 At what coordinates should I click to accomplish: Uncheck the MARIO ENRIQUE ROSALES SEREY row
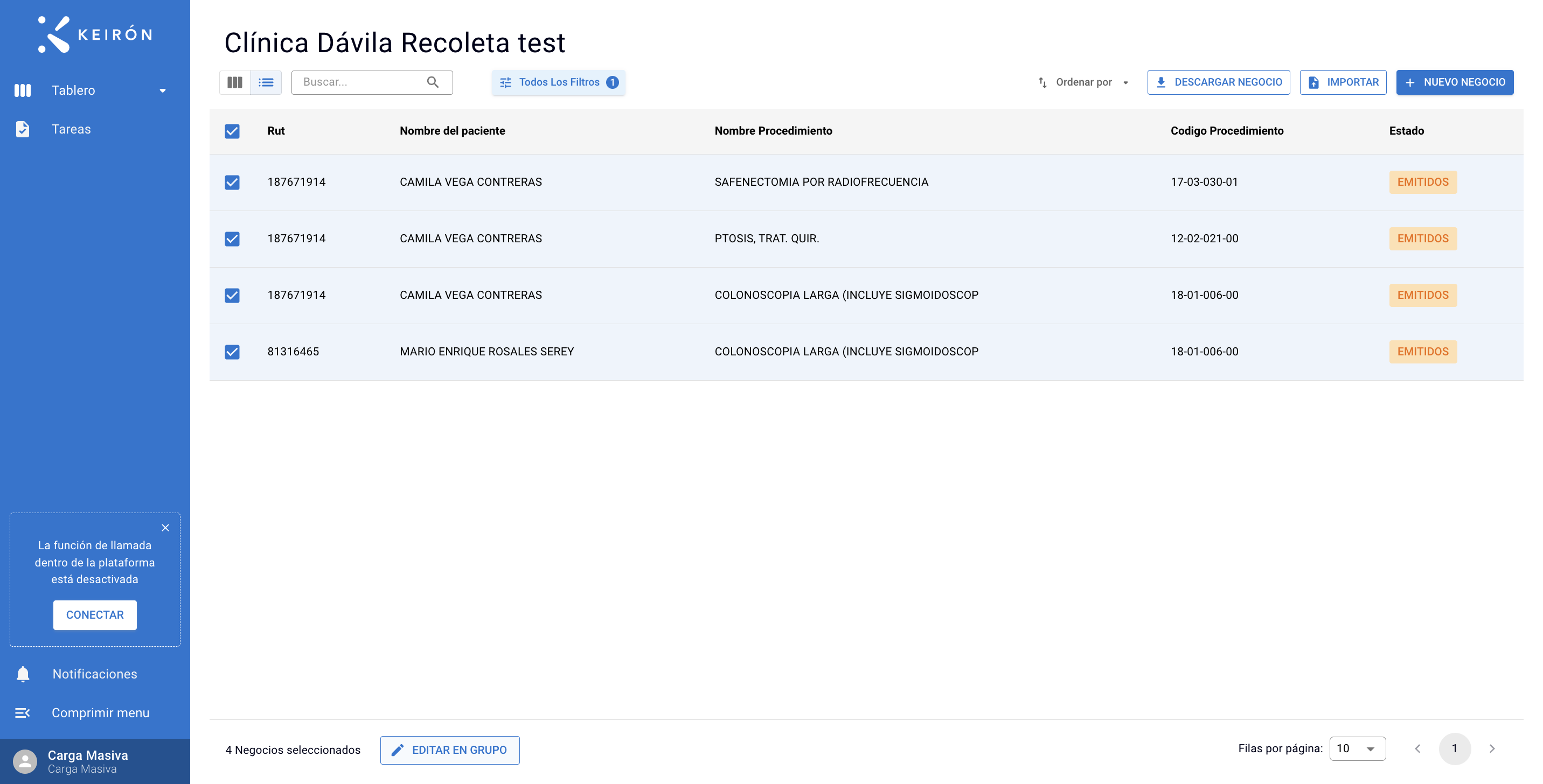pyautogui.click(x=232, y=352)
